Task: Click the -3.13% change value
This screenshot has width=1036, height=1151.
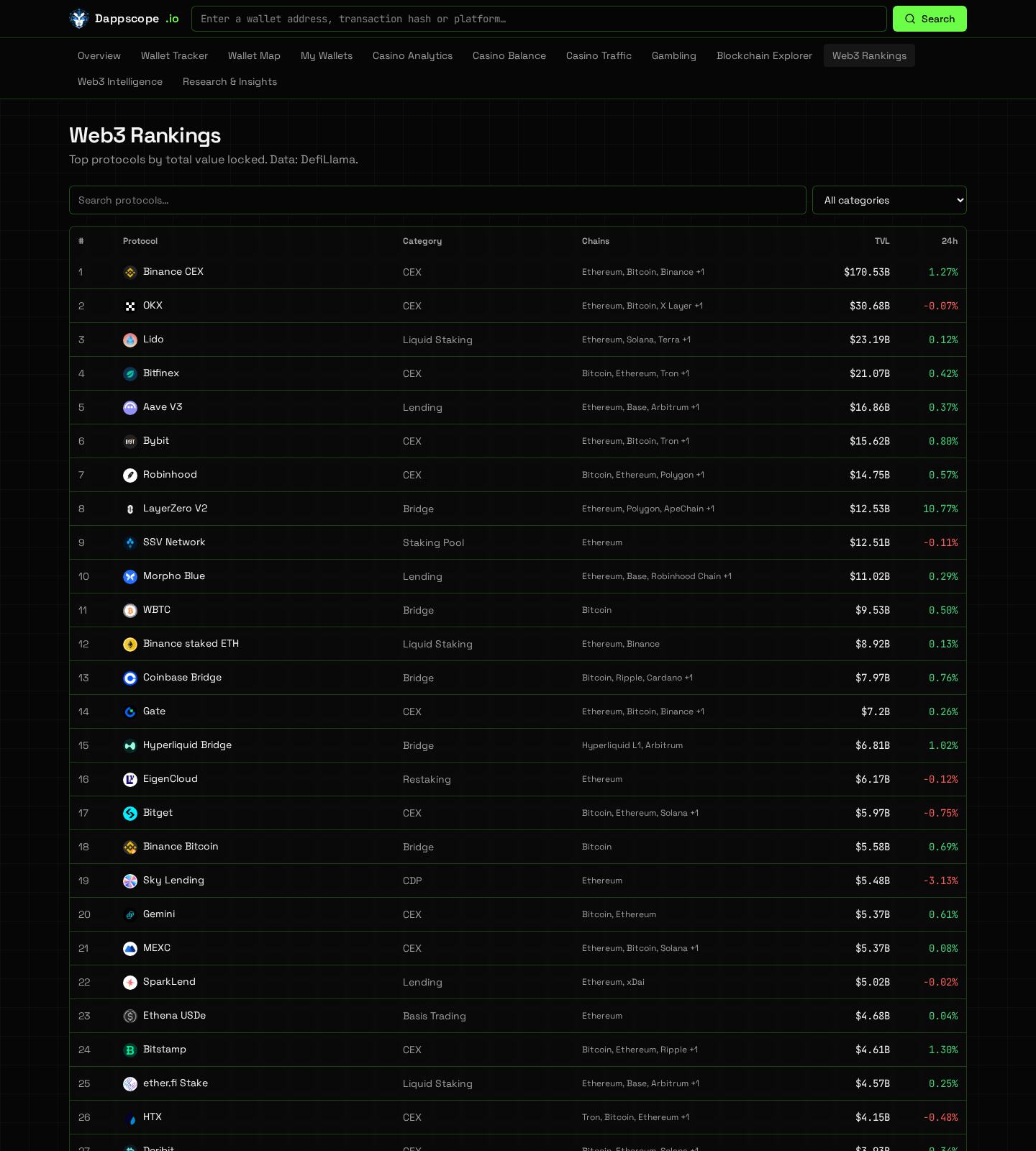Action: (940, 881)
